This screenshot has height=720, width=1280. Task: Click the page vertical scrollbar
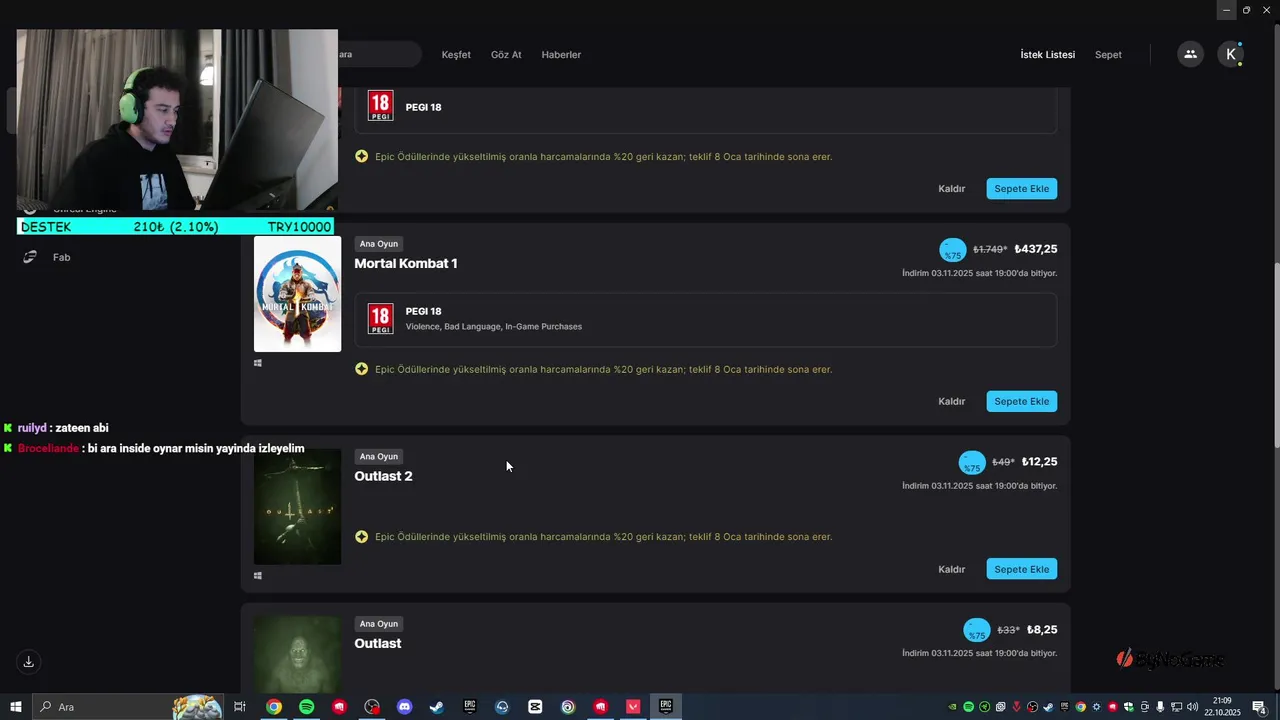coord(1275,355)
